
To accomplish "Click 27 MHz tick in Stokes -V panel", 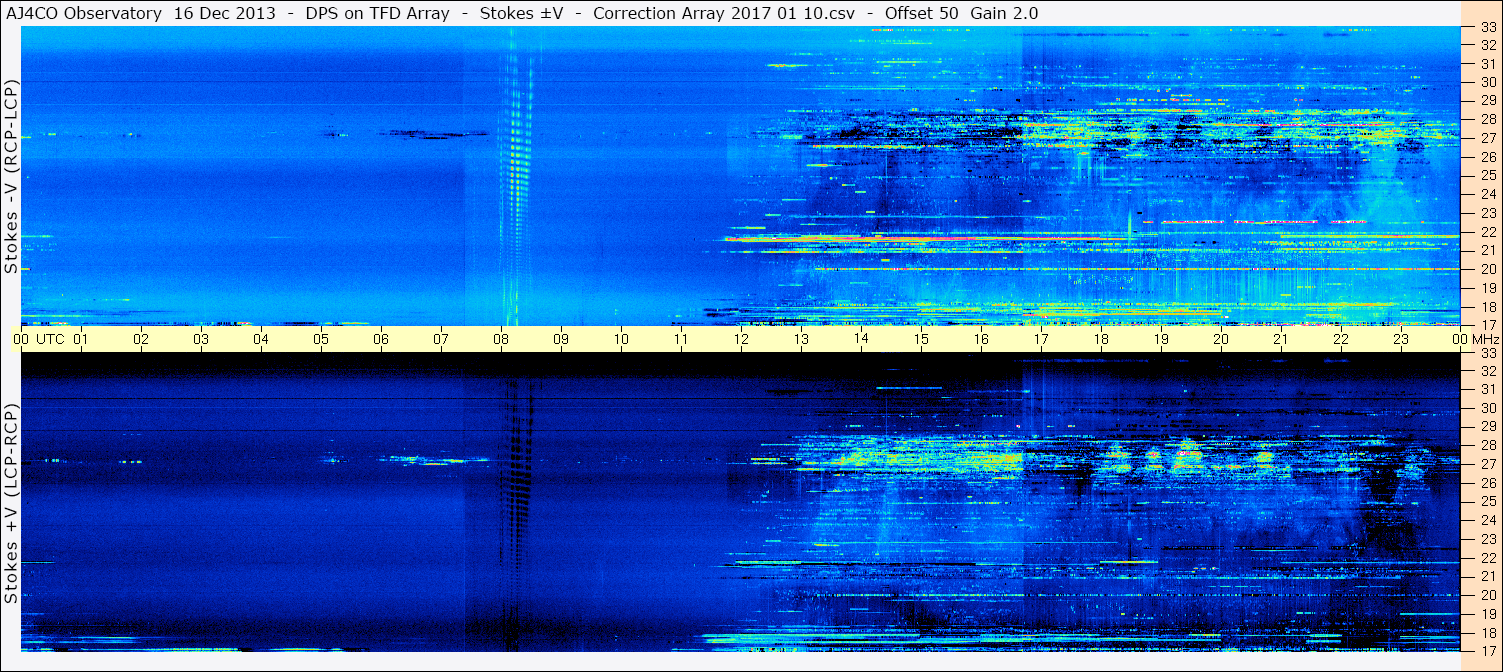I will click(x=1488, y=138).
